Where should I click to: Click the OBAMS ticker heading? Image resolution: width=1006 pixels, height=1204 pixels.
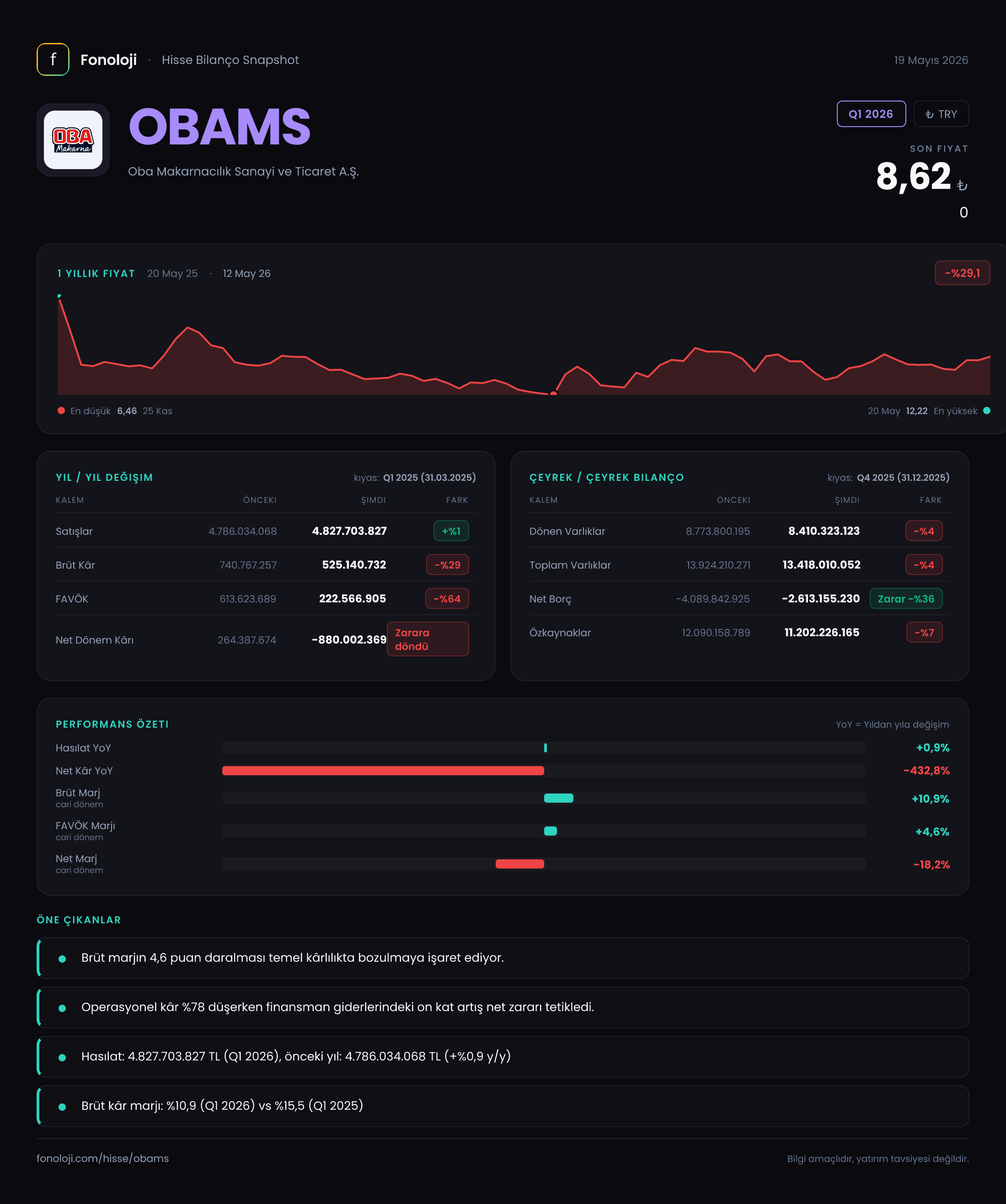219,127
